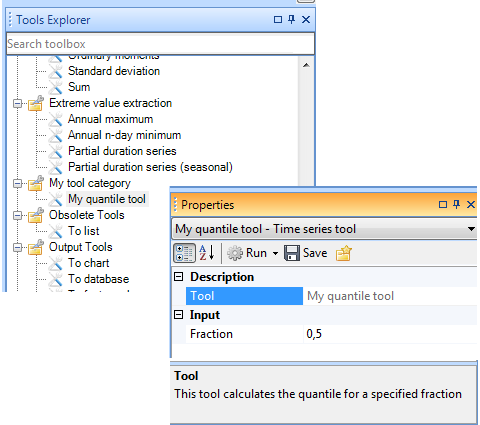The height and width of the screenshot is (425, 480).
Task: Choose the To chart output tool
Action: pos(89,263)
